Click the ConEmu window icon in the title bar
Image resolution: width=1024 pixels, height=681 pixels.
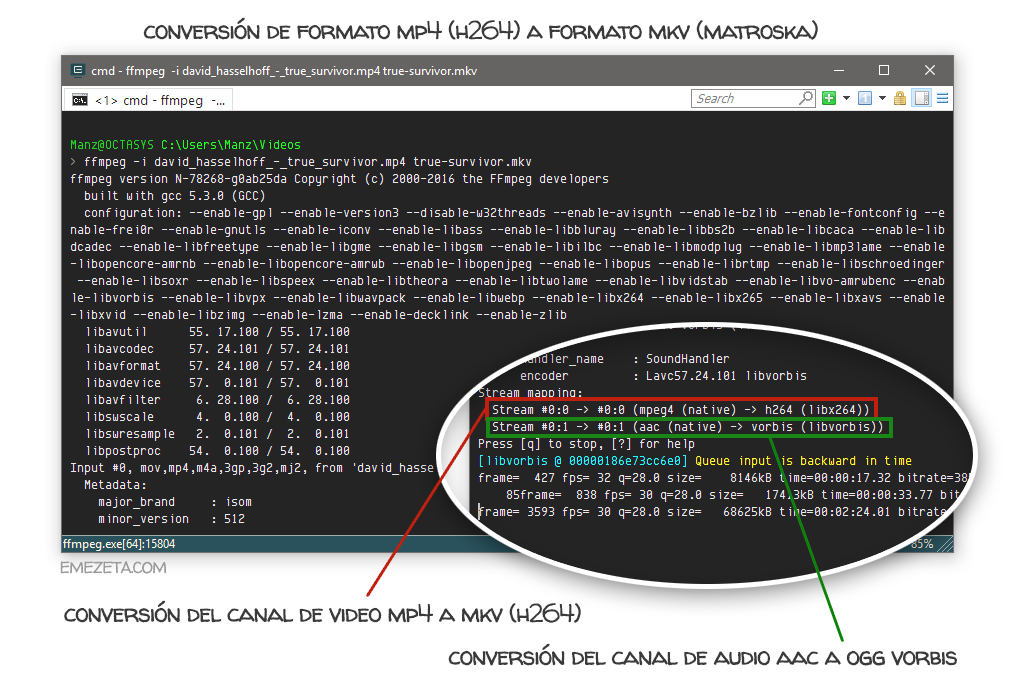tap(78, 70)
